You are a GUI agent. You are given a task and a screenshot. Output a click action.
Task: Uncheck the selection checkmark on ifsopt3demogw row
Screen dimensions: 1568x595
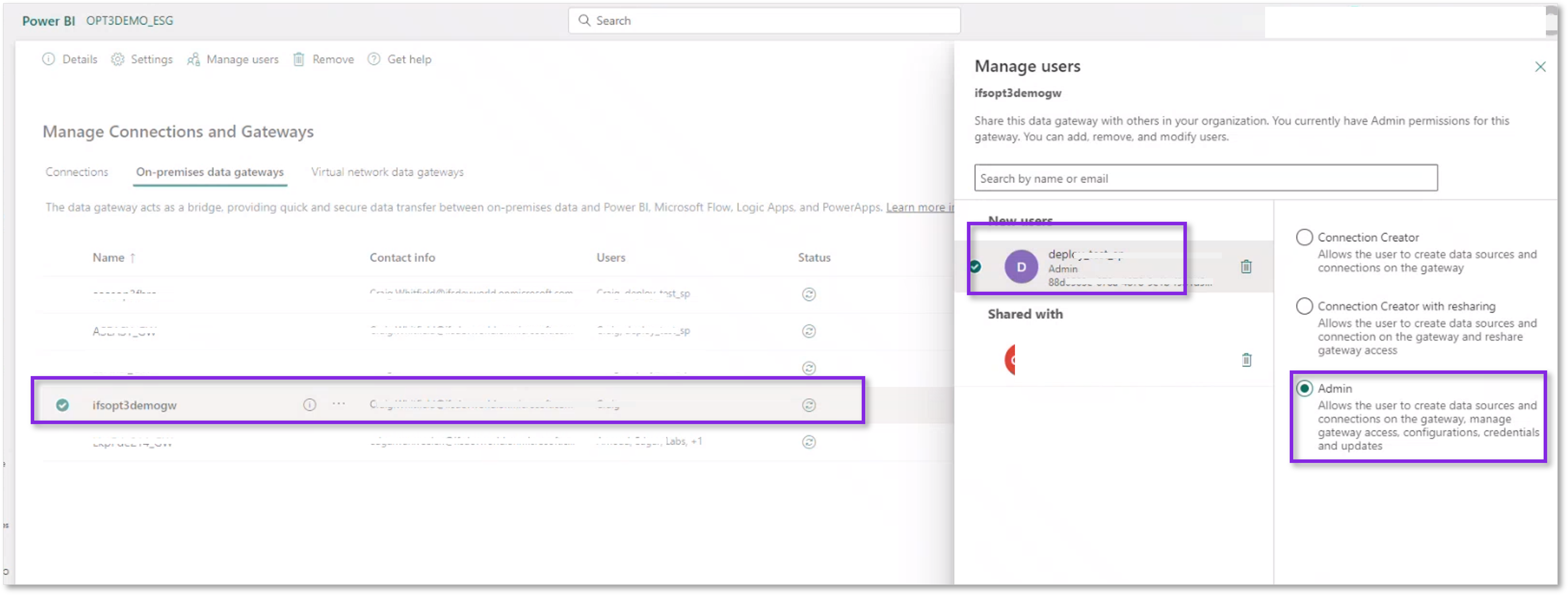click(63, 405)
